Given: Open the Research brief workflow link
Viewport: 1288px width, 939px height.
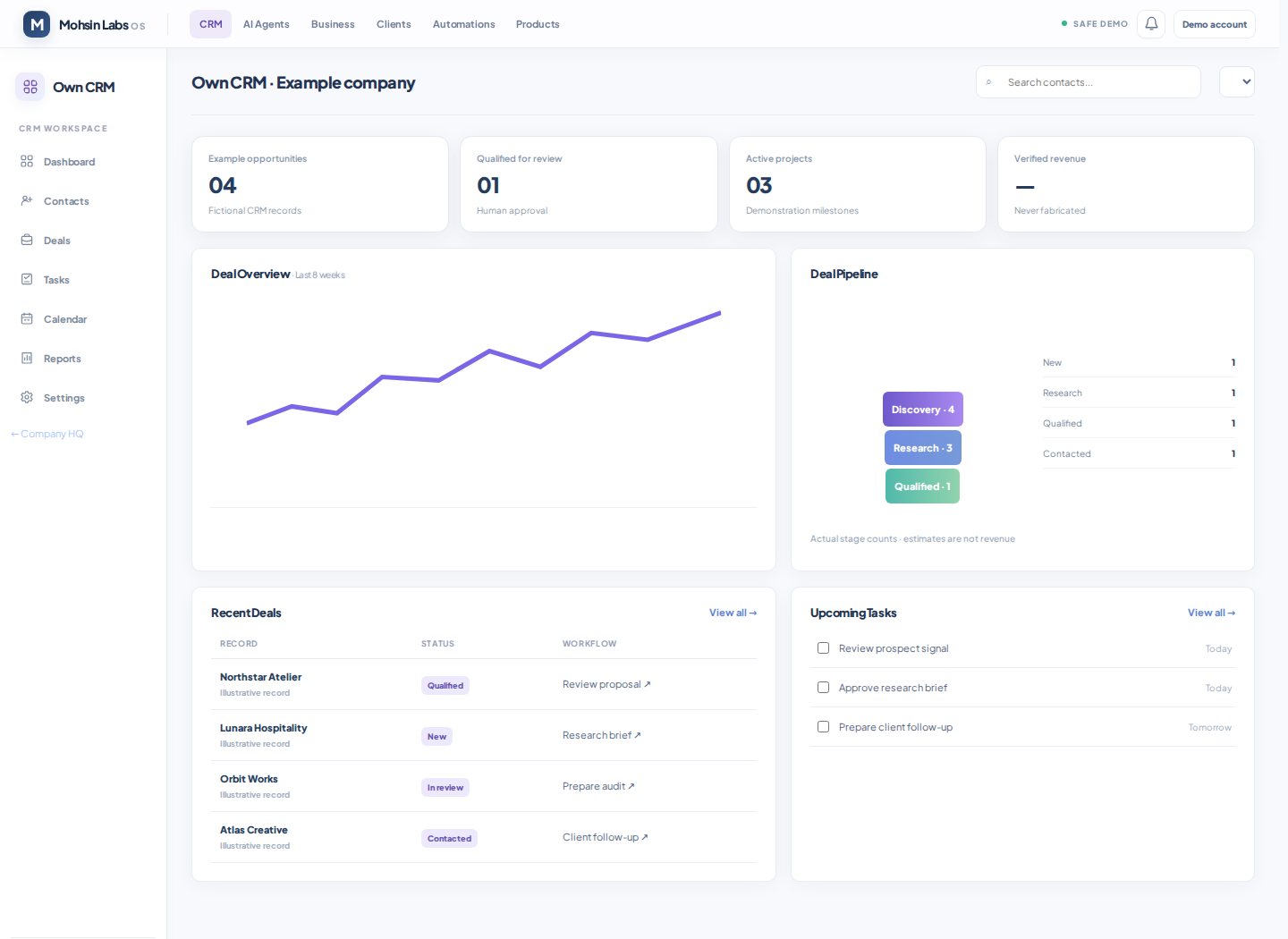Looking at the screenshot, I should [602, 735].
